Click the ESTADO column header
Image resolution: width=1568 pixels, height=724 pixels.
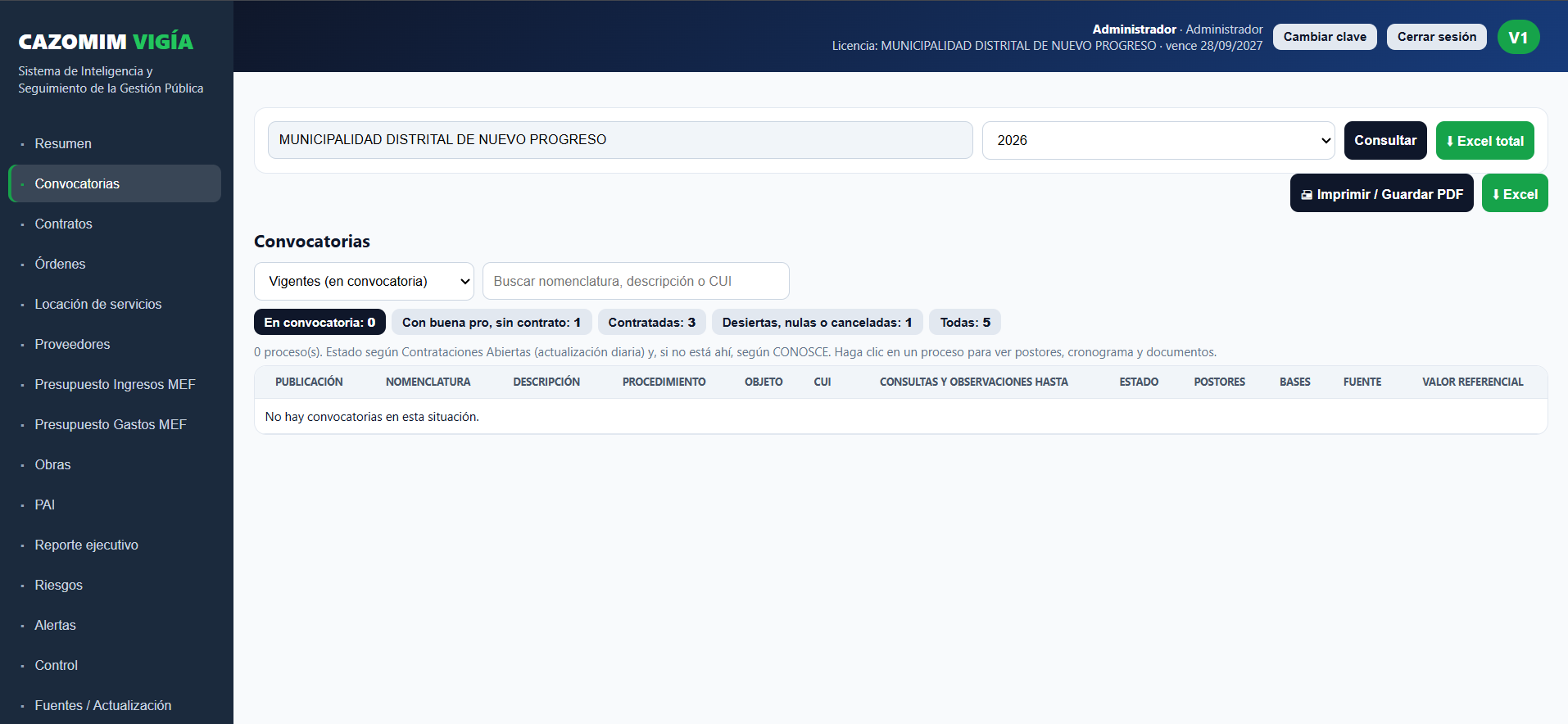[x=1139, y=382]
